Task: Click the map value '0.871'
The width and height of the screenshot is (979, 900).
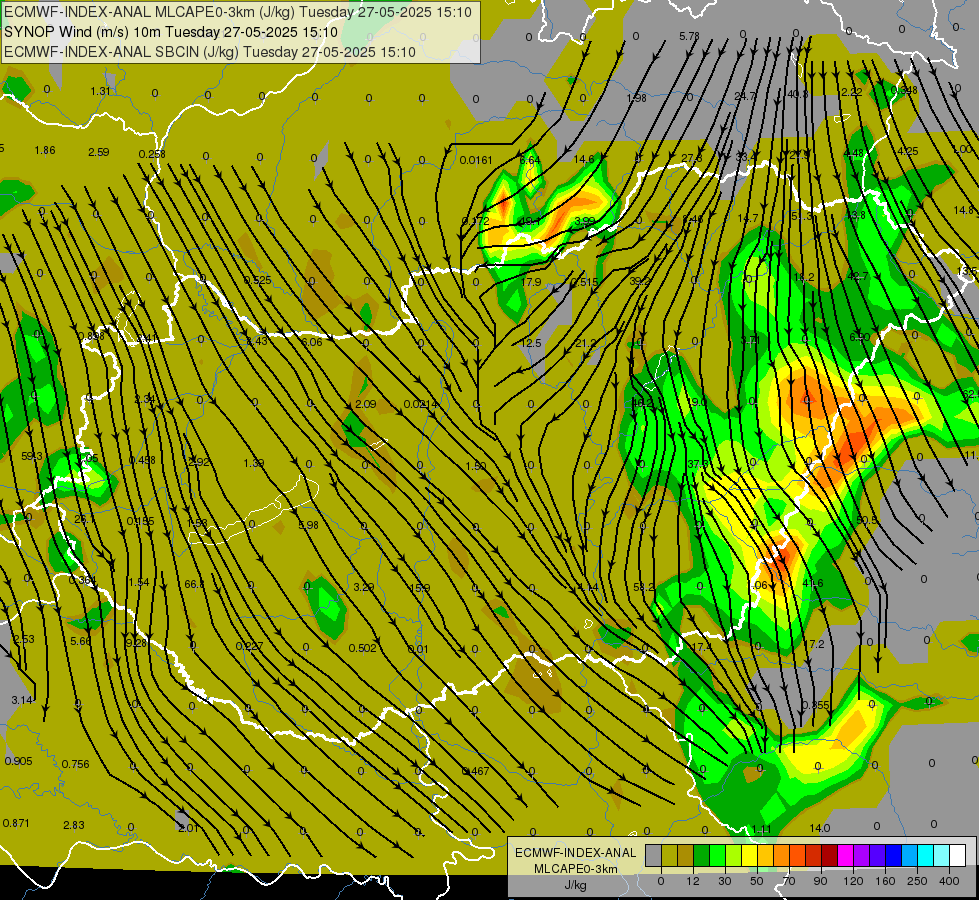Action: pos(16,823)
